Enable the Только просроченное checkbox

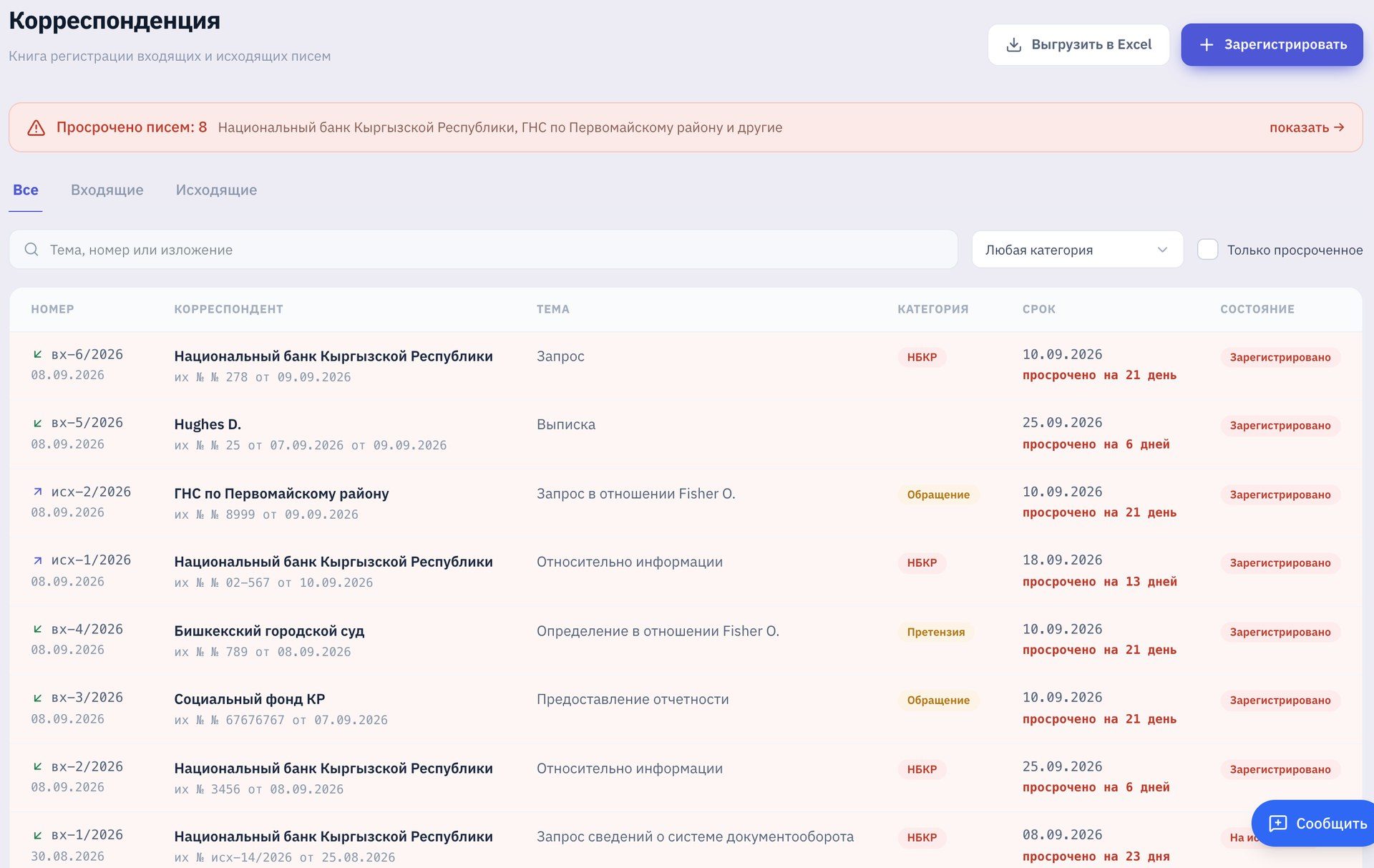(1207, 249)
